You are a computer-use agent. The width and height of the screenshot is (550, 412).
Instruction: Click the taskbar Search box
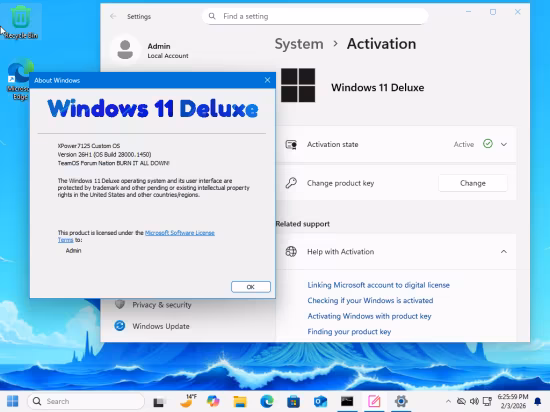click(86, 401)
